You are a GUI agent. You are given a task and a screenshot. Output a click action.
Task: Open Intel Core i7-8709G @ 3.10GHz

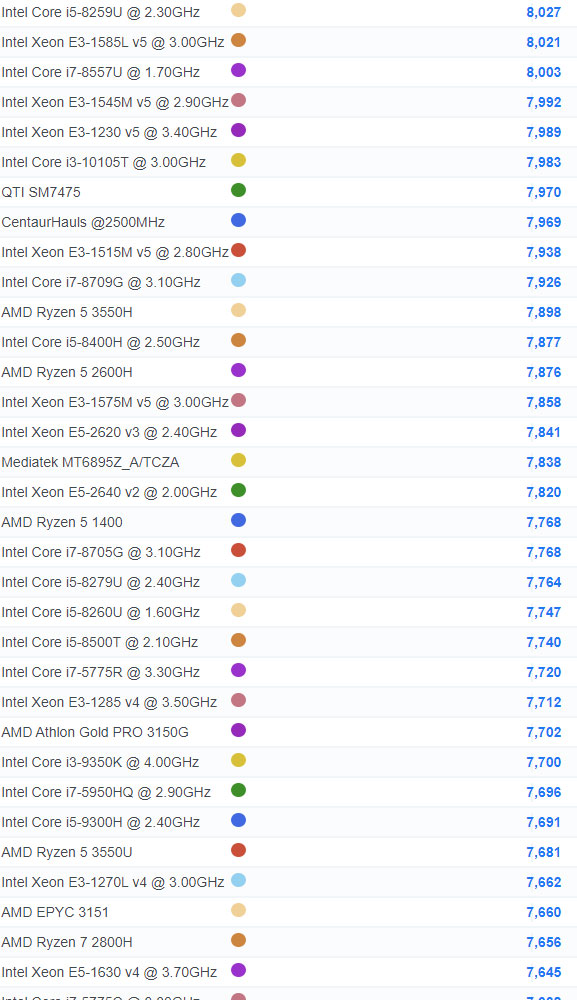101,282
